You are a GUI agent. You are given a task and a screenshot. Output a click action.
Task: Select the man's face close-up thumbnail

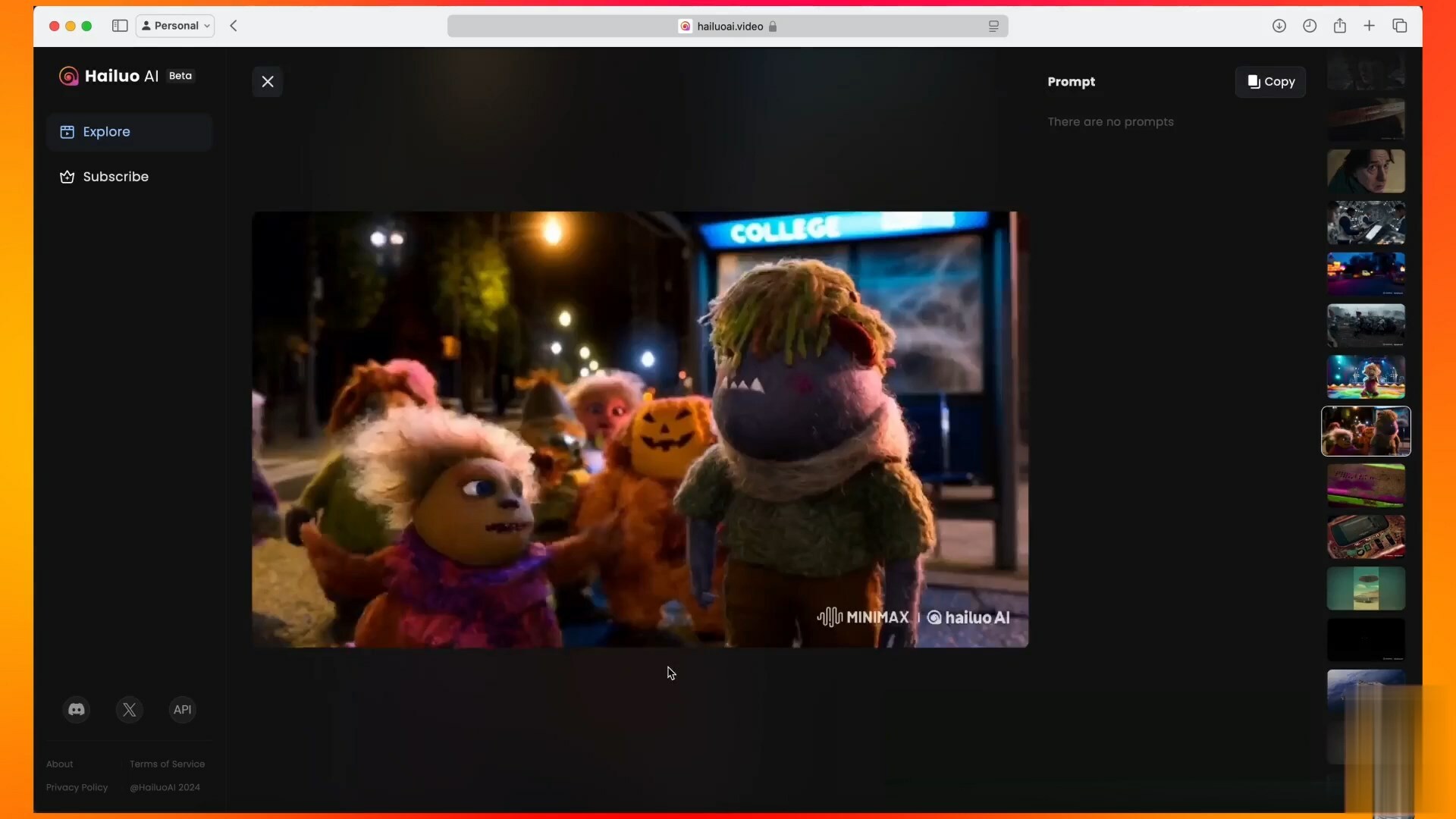click(1366, 171)
